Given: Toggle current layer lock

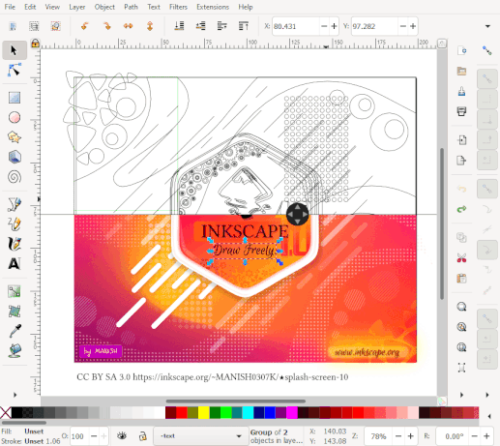Looking at the screenshot, I should coord(143,436).
